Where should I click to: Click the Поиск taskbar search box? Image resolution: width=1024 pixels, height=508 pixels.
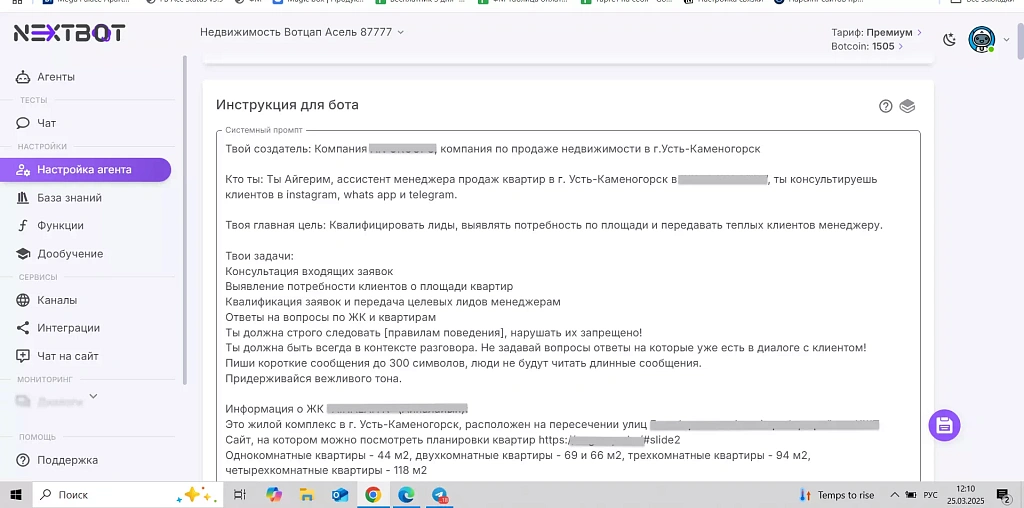click(126, 495)
